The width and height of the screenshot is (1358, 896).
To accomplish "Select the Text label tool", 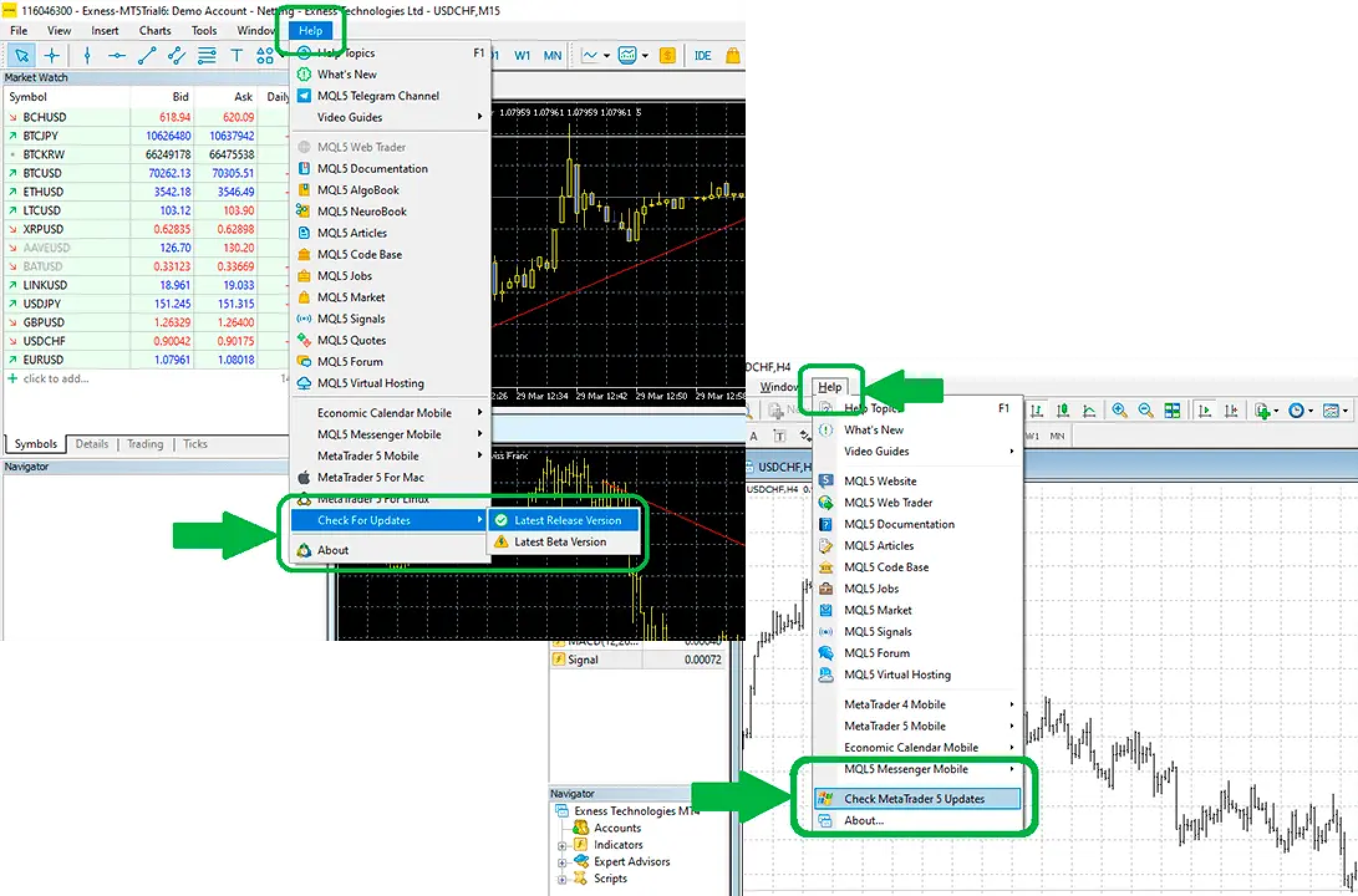I will coord(237,55).
